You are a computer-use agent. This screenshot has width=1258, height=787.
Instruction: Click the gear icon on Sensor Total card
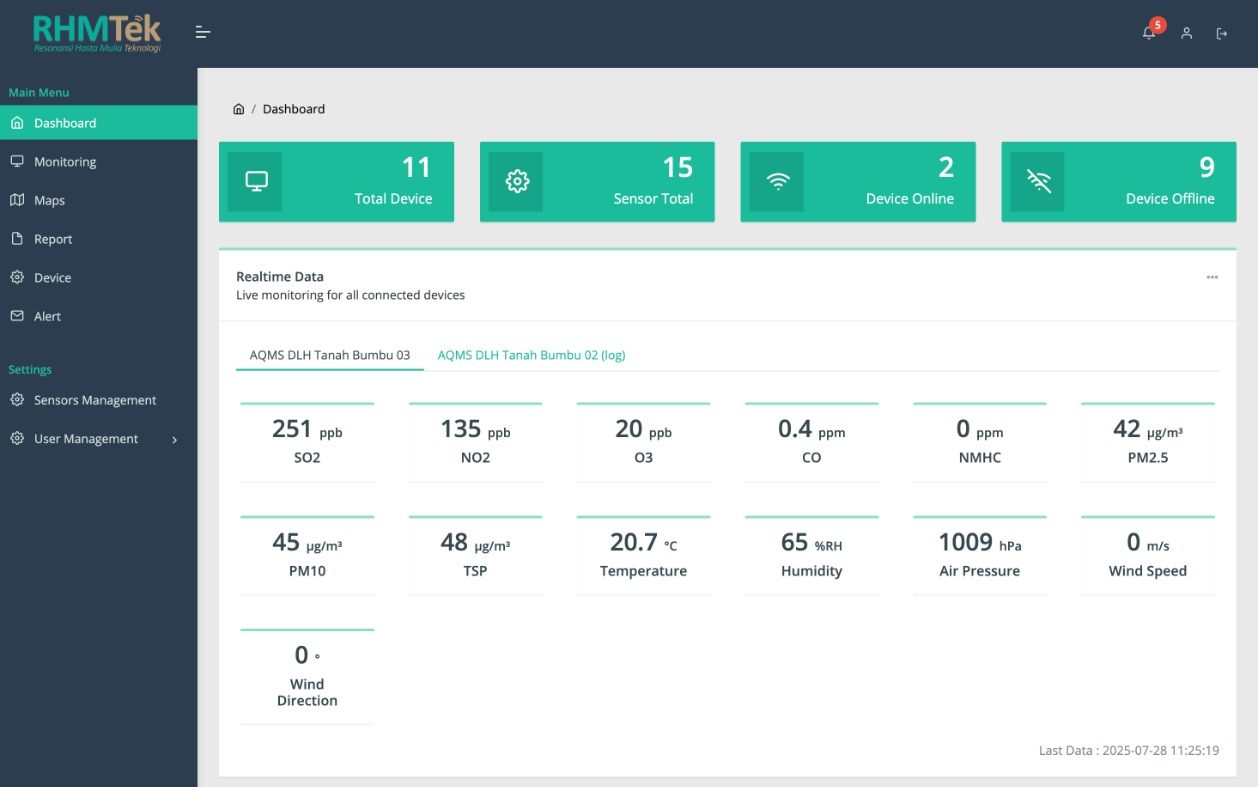point(516,181)
